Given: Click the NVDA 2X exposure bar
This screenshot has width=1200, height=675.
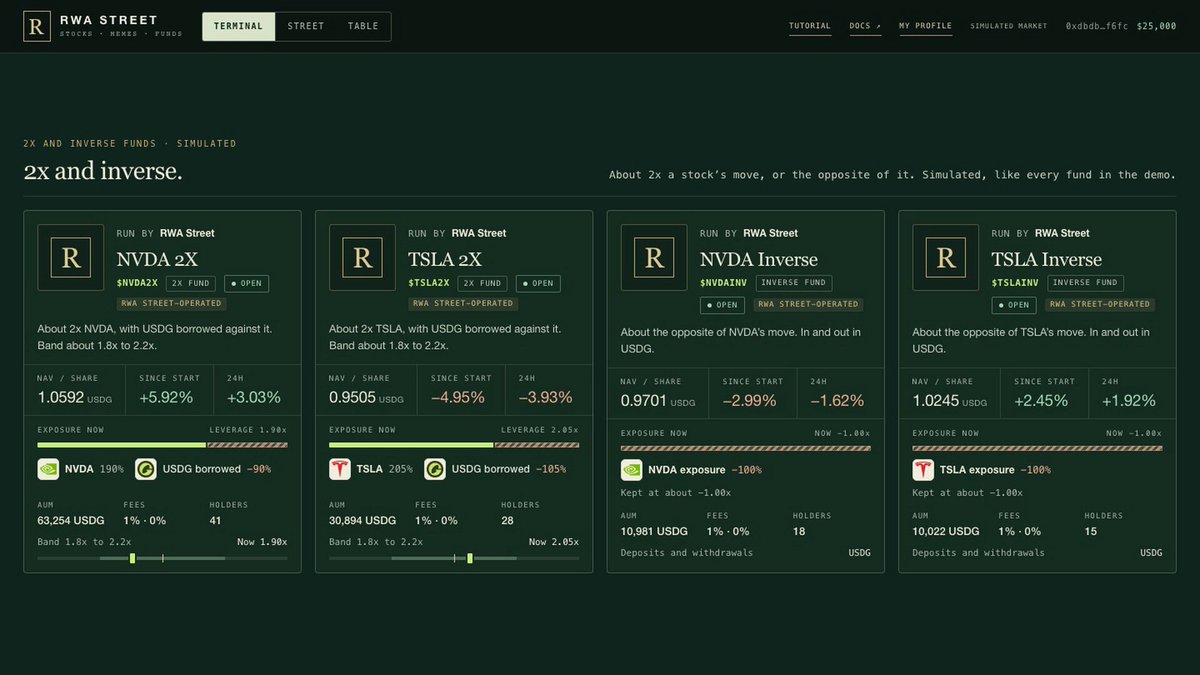Looking at the screenshot, I should click(x=162, y=445).
